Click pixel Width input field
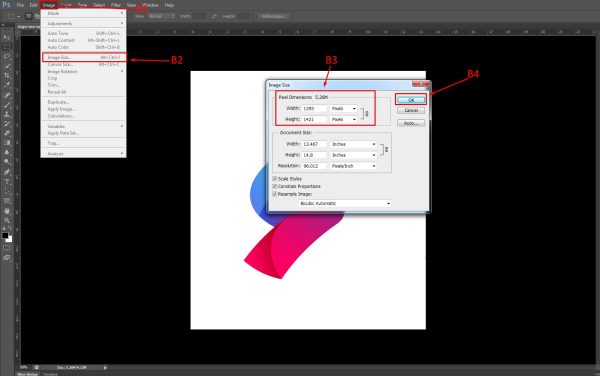The width and height of the screenshot is (600, 376). tap(315, 109)
